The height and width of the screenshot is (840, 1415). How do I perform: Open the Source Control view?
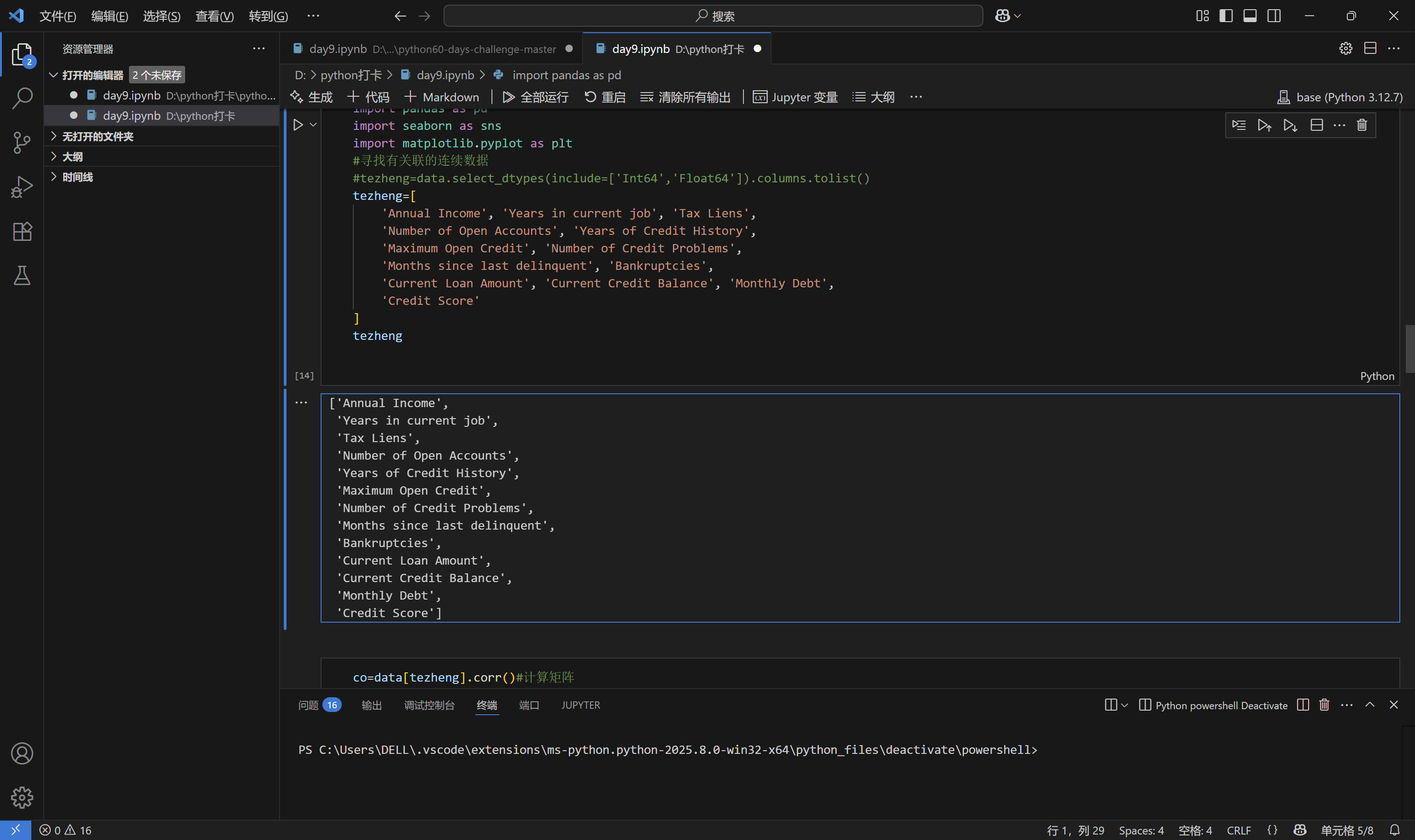tap(22, 142)
